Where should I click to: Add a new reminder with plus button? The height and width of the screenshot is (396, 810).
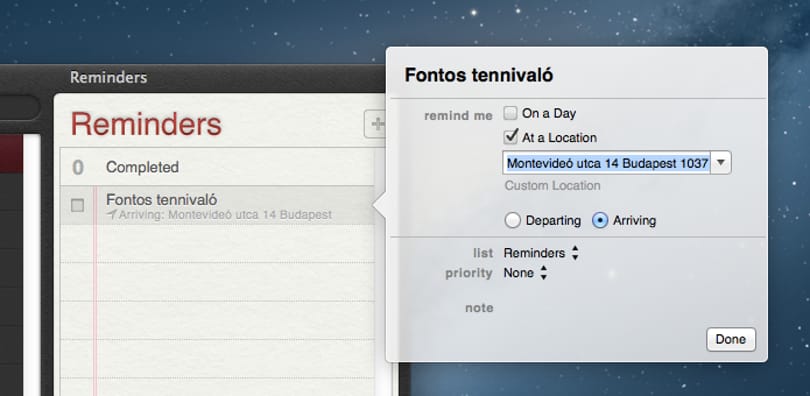(x=376, y=124)
